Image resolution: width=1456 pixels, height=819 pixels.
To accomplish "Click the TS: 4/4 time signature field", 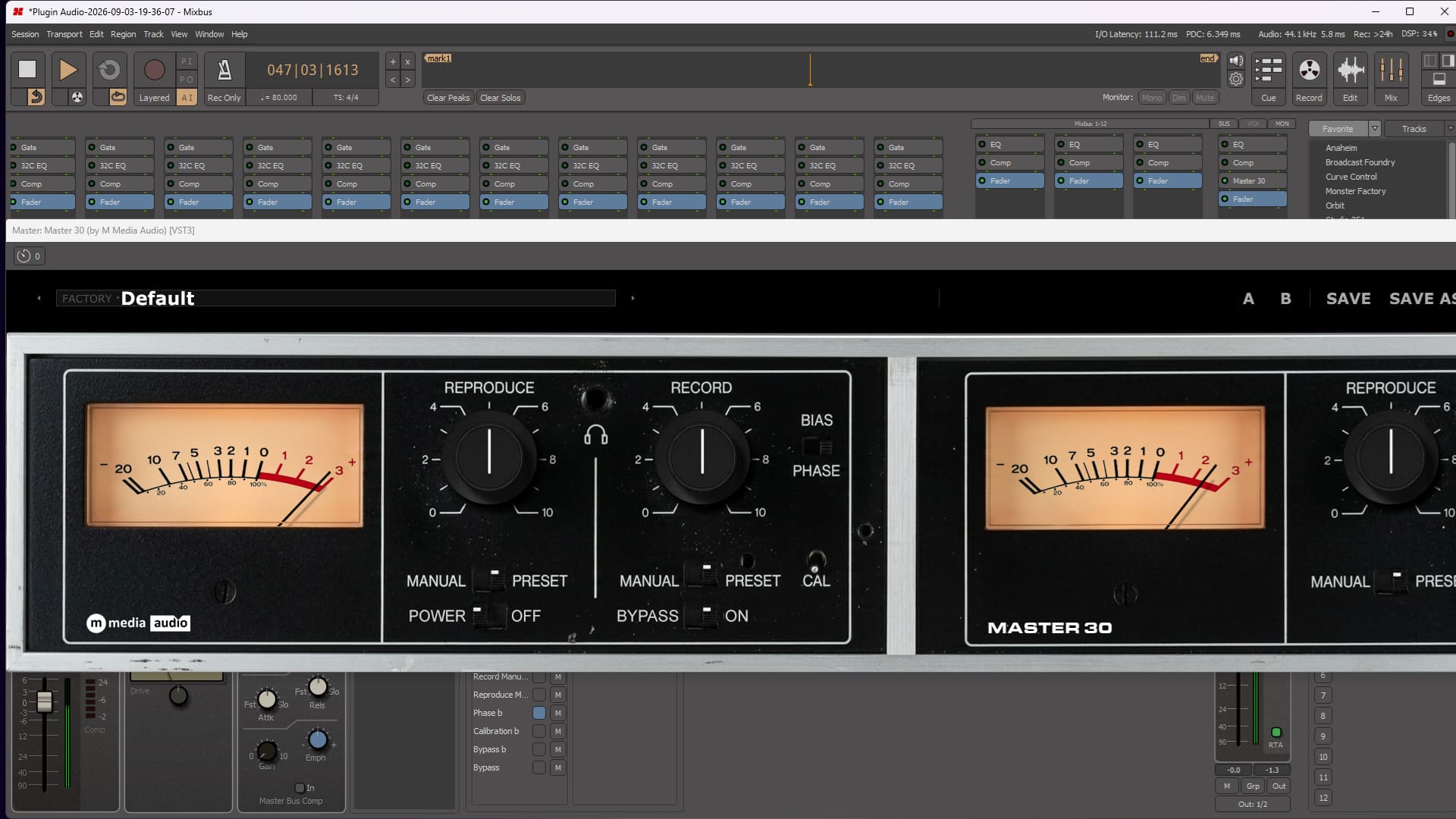I will click(346, 97).
